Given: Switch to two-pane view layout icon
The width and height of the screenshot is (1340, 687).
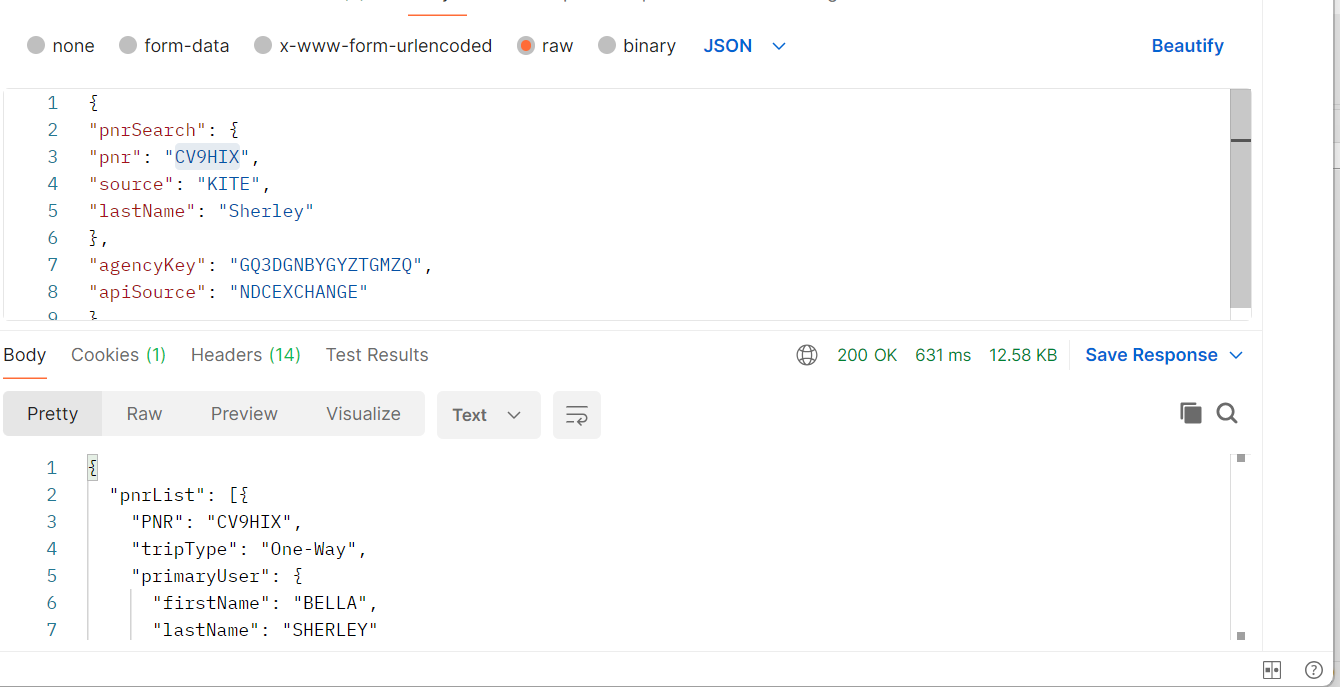Looking at the screenshot, I should 1272,670.
